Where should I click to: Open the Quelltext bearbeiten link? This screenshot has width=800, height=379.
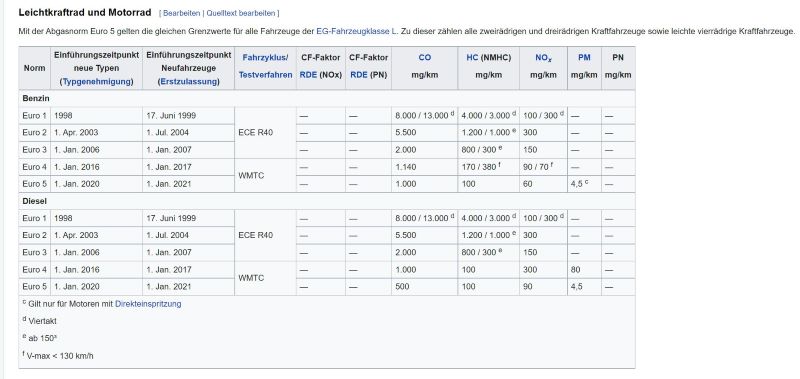click(x=241, y=13)
